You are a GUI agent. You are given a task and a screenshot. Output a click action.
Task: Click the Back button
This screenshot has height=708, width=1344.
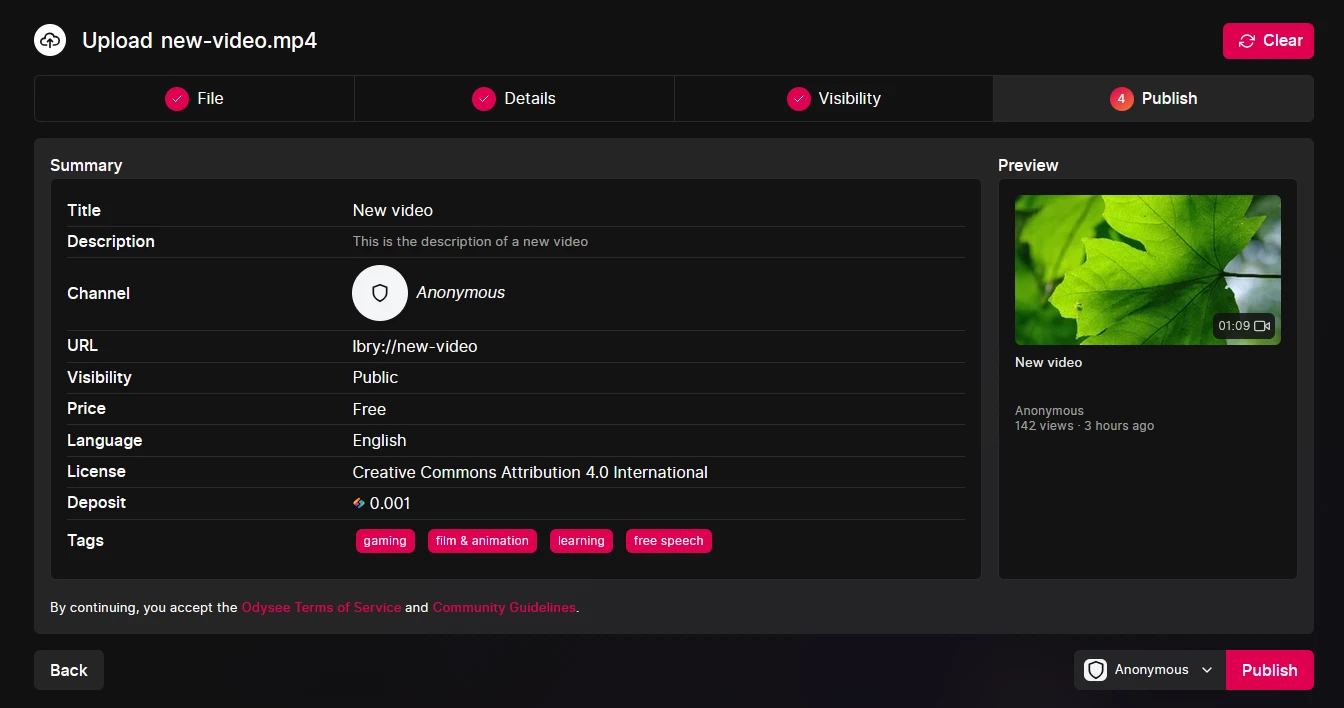click(69, 670)
